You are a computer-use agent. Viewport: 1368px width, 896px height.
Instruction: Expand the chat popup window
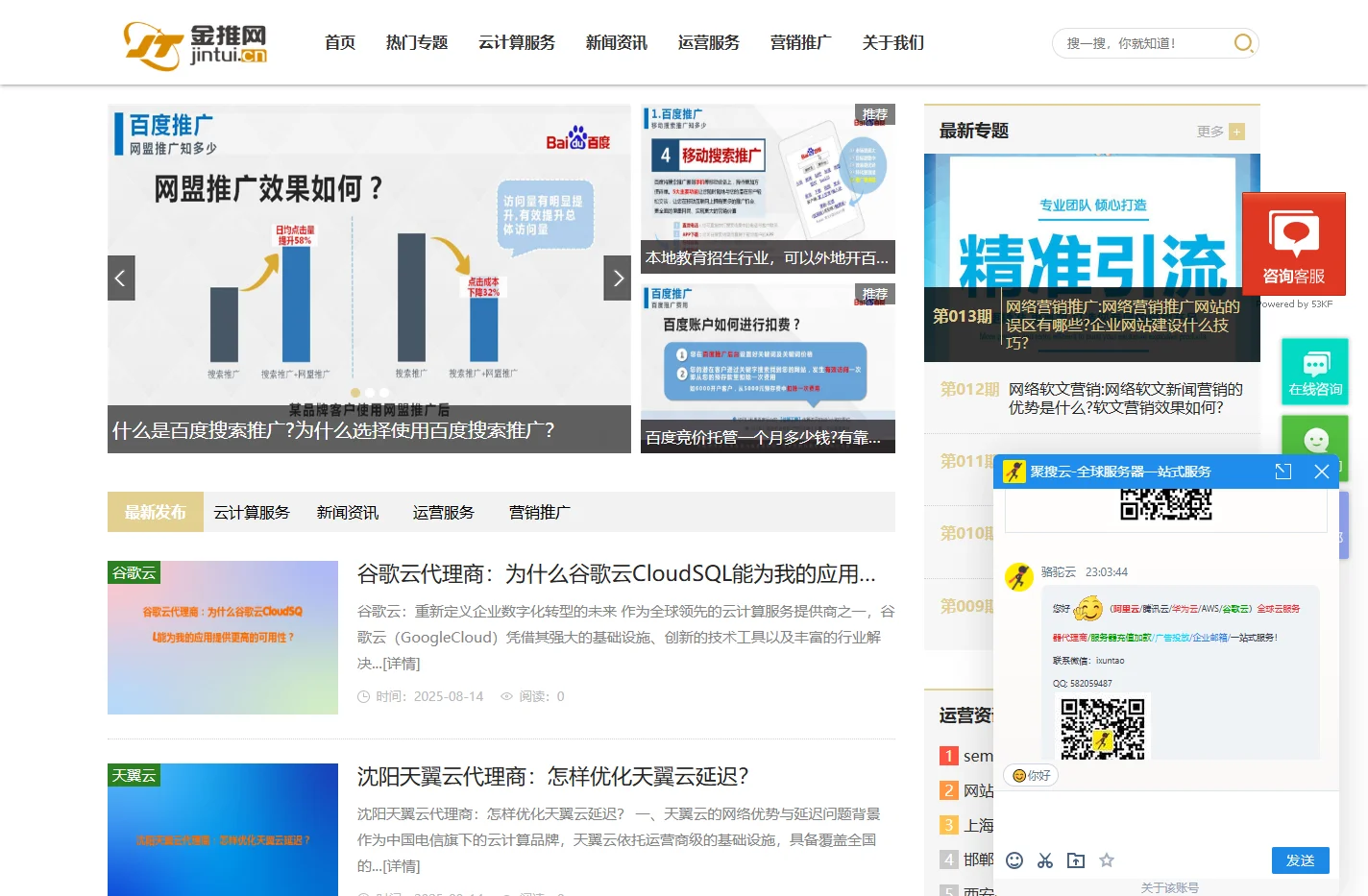pyautogui.click(x=1283, y=472)
